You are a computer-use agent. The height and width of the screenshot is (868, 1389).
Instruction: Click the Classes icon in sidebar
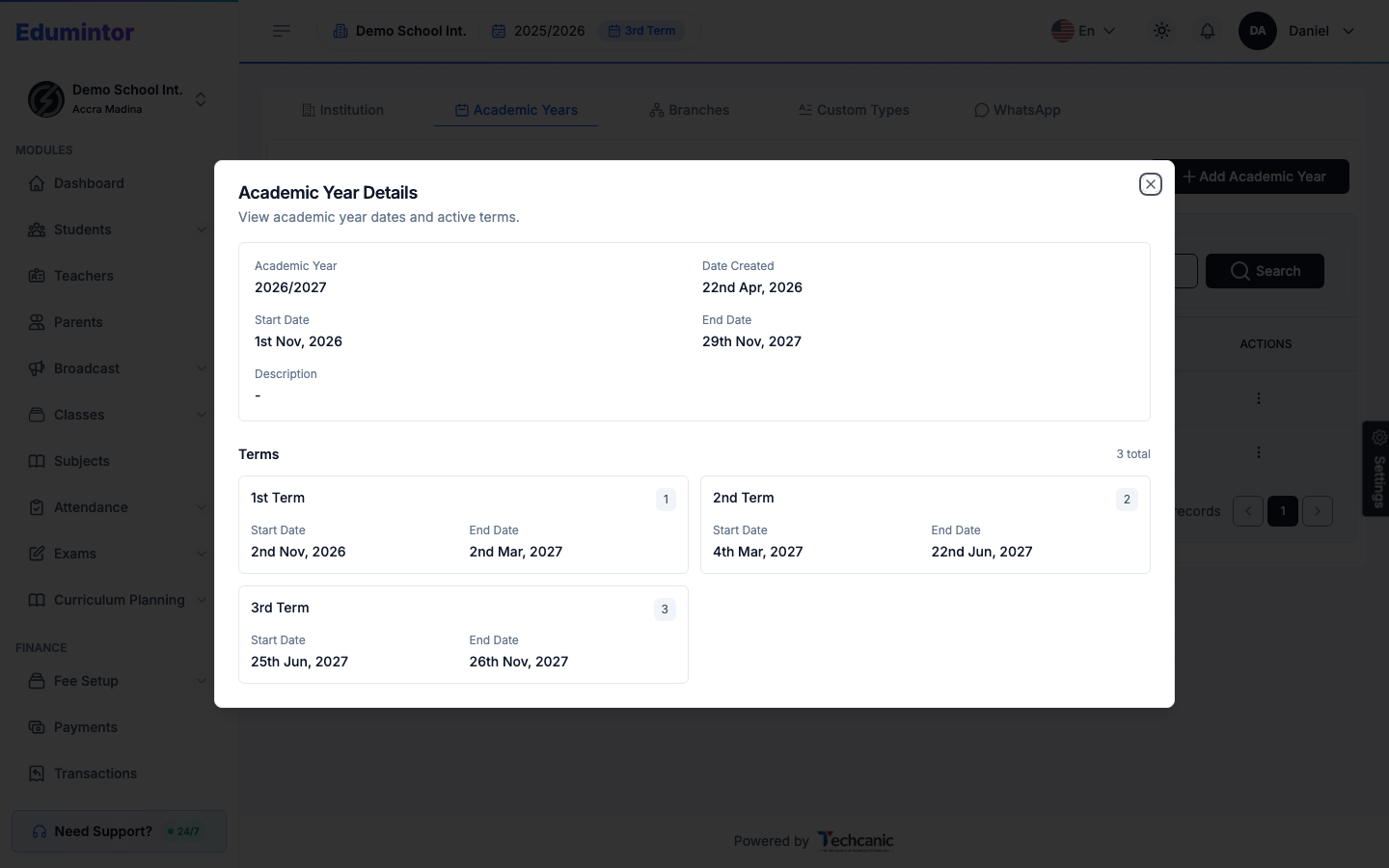[x=37, y=415]
